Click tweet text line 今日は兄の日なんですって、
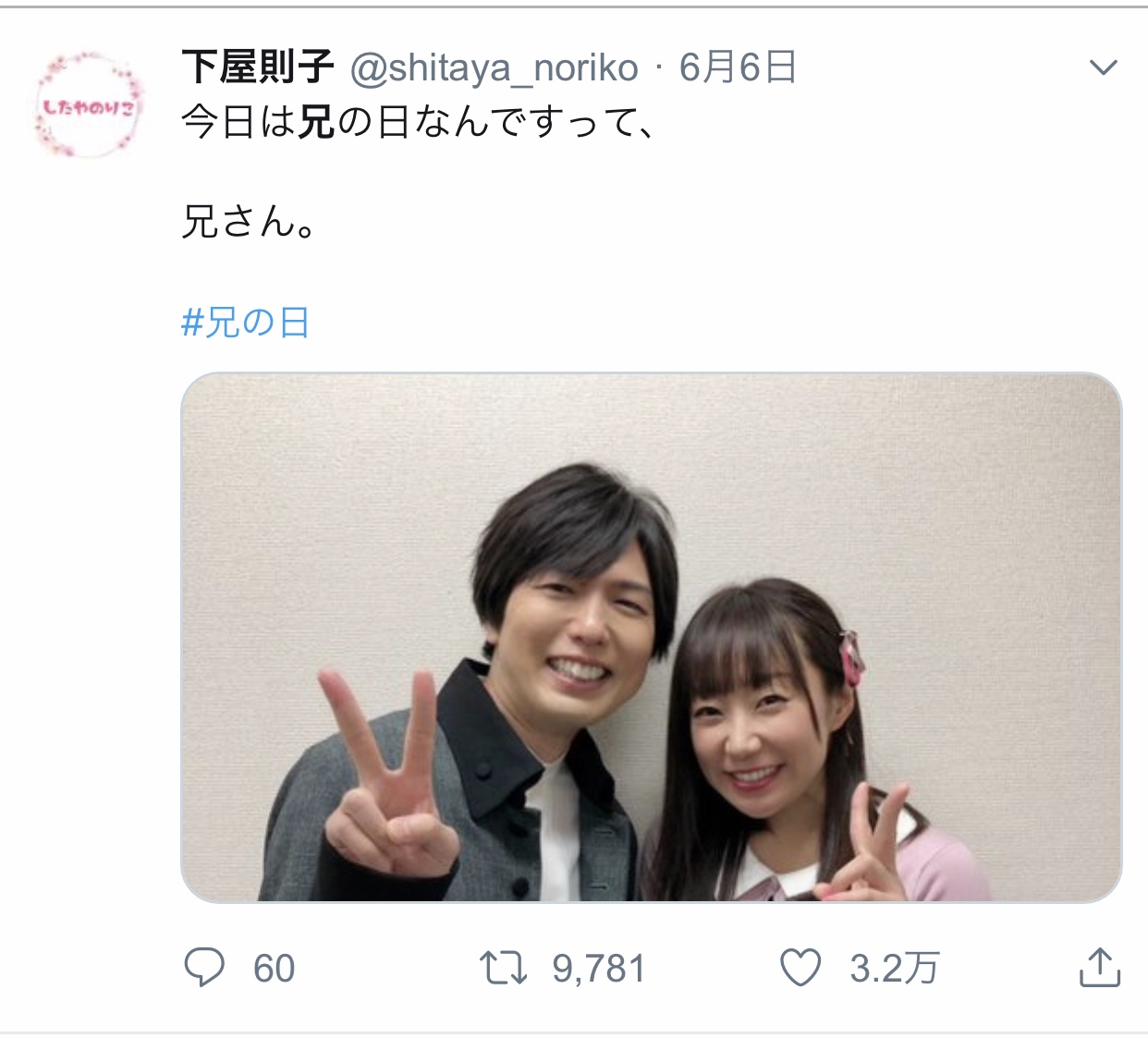The image size is (1148, 1038). (419, 121)
